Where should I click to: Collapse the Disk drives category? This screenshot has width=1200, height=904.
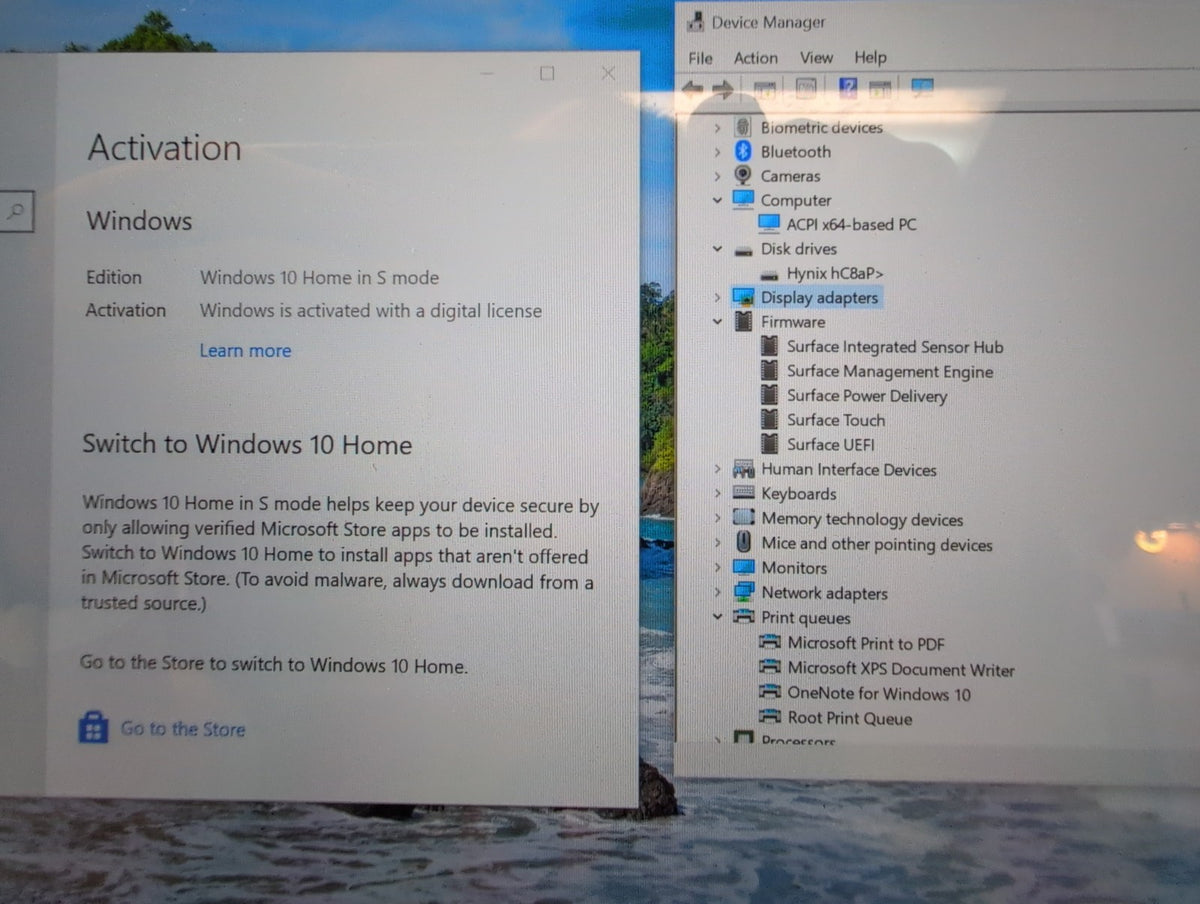[x=717, y=249]
